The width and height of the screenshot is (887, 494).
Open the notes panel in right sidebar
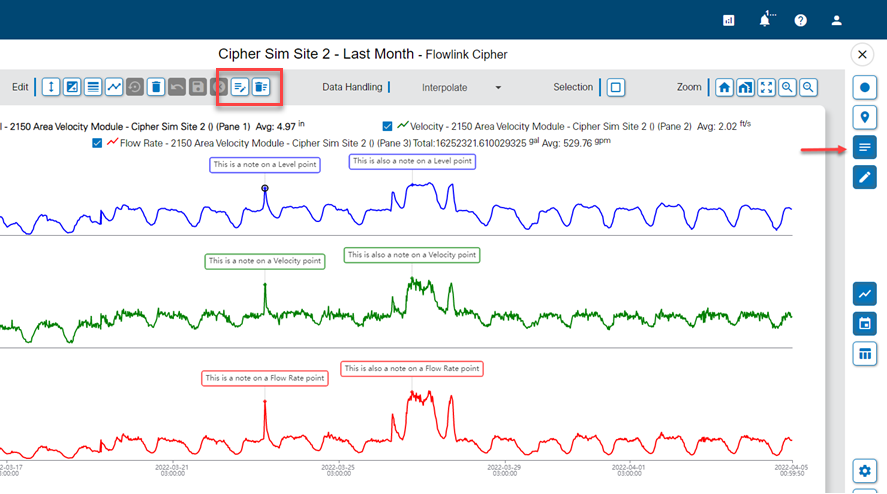coord(865,149)
